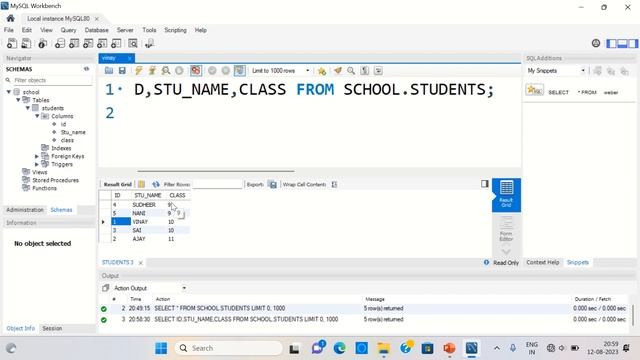640x360 pixels.
Task: Toggle continue-on-error execution icon
Action: click(196, 71)
